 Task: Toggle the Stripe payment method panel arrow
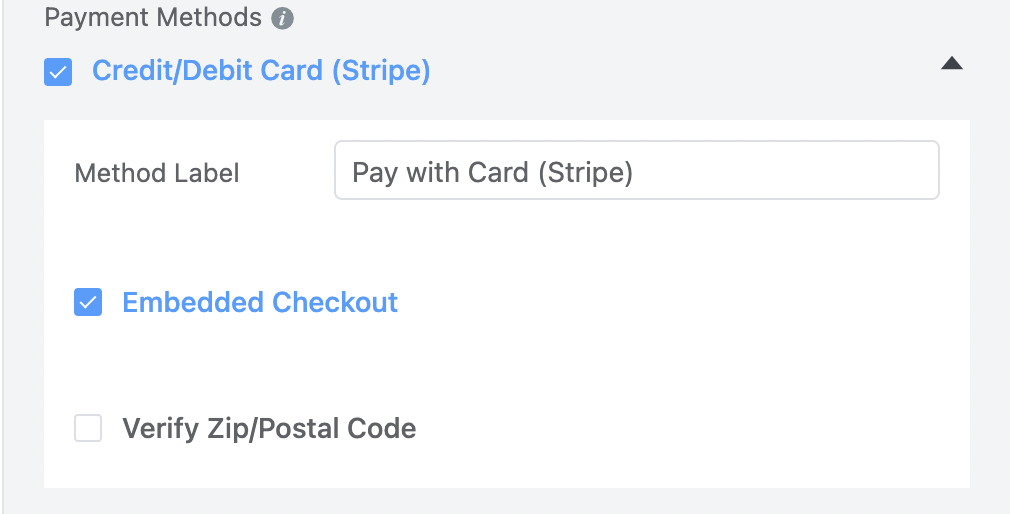(x=951, y=63)
